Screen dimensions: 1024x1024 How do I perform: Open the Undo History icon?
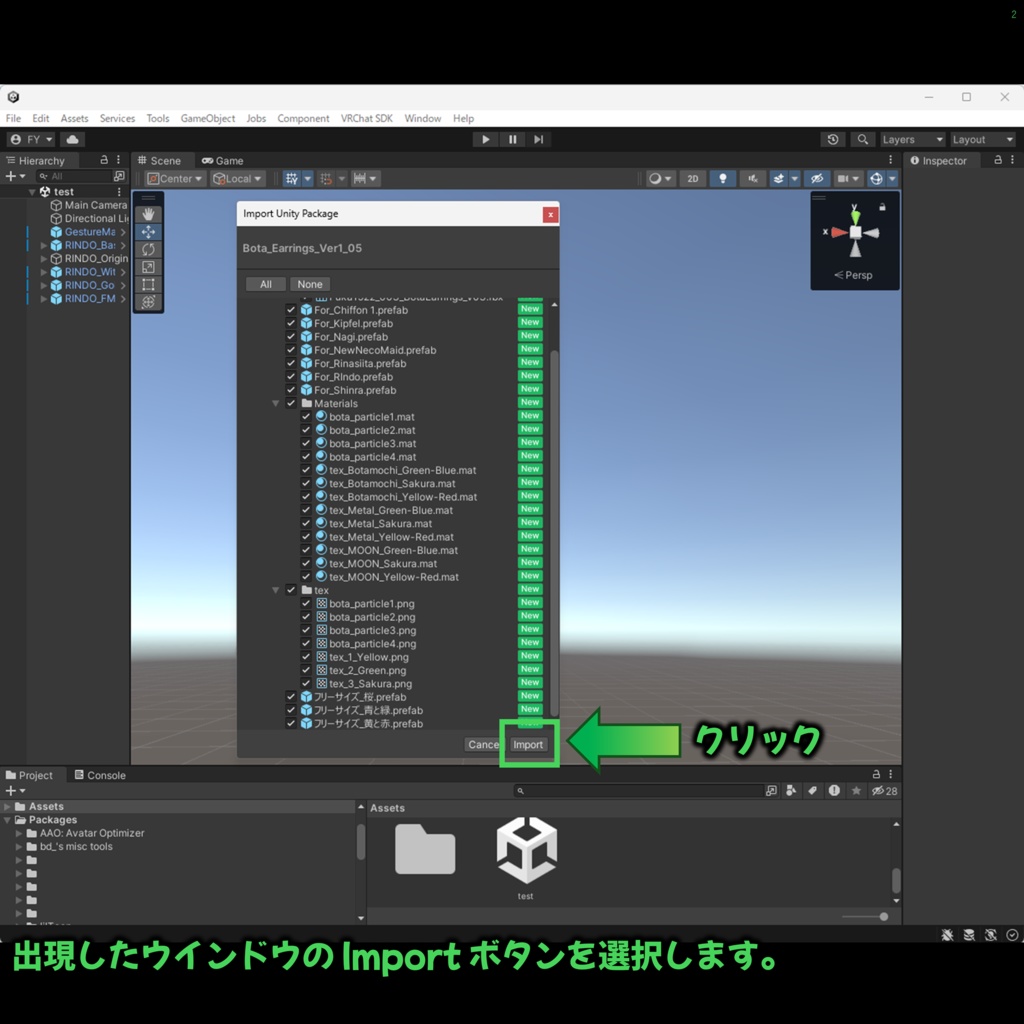click(833, 139)
